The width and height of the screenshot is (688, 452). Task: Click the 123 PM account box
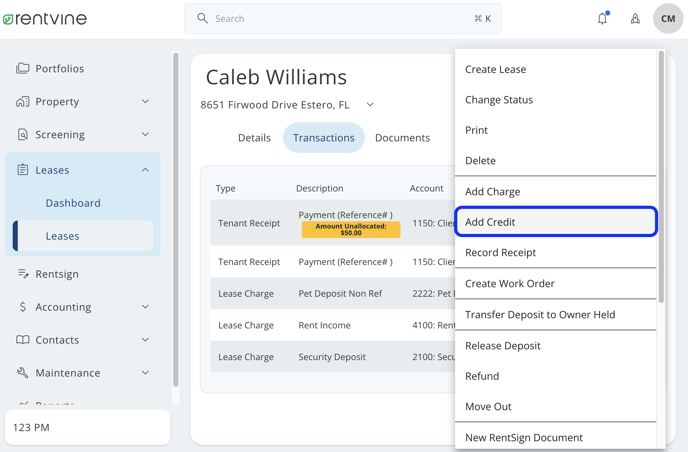tap(87, 427)
